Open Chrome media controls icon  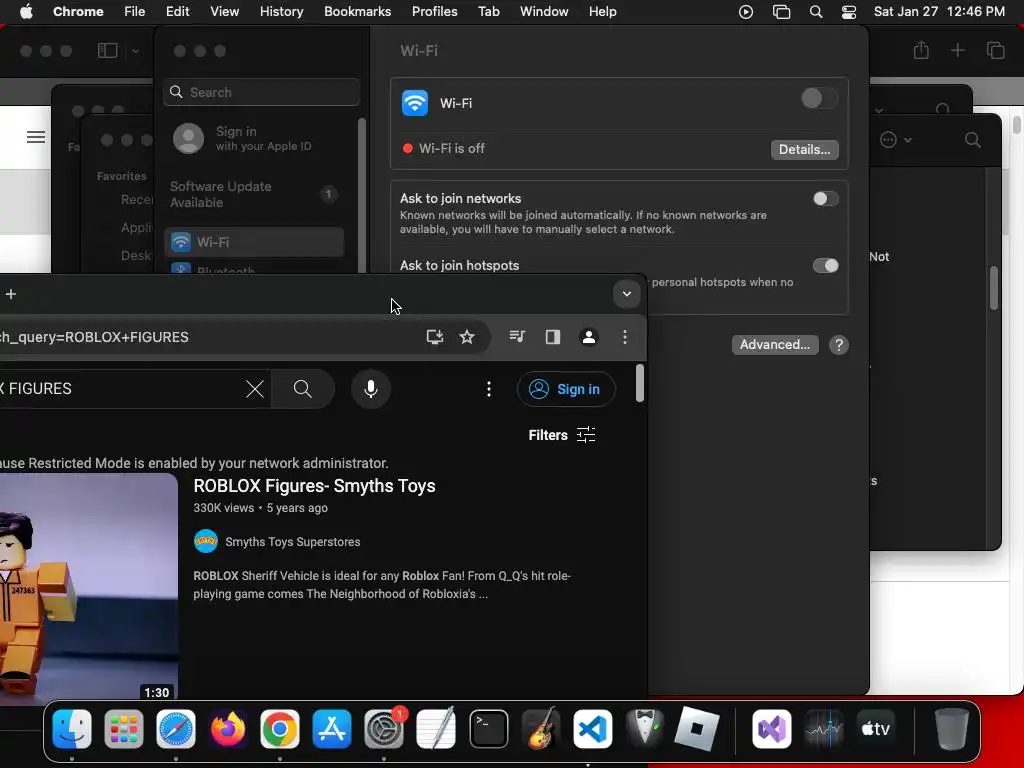pos(517,337)
